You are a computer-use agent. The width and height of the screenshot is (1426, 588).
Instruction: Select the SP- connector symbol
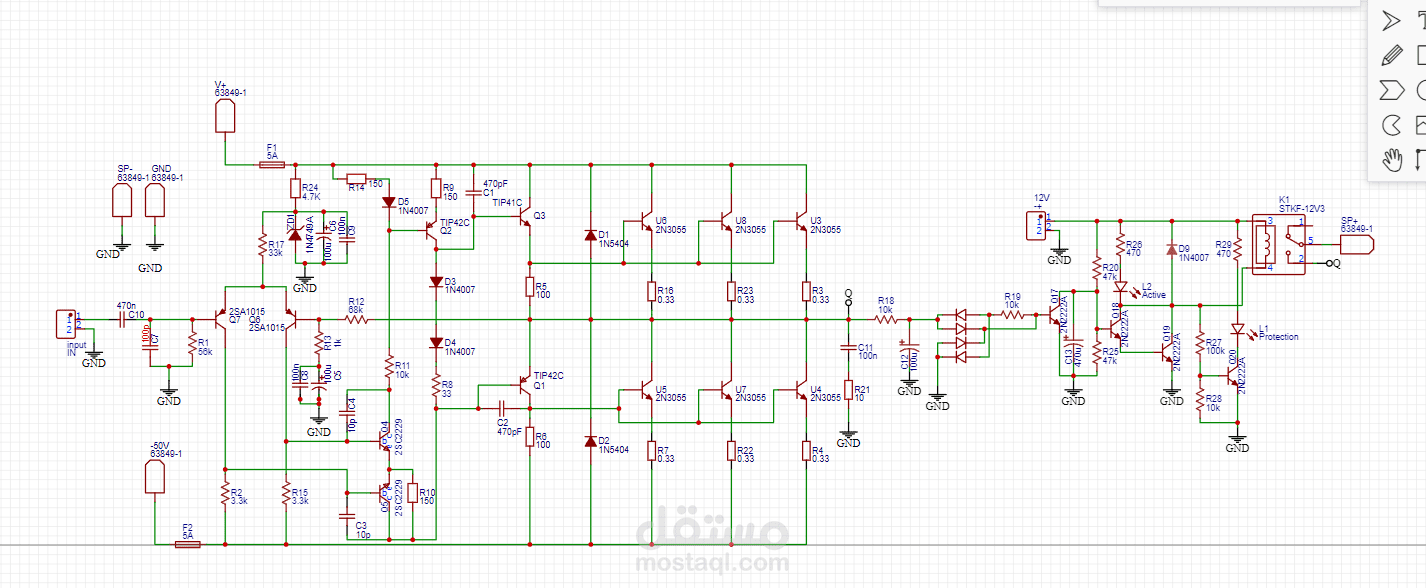coord(121,201)
